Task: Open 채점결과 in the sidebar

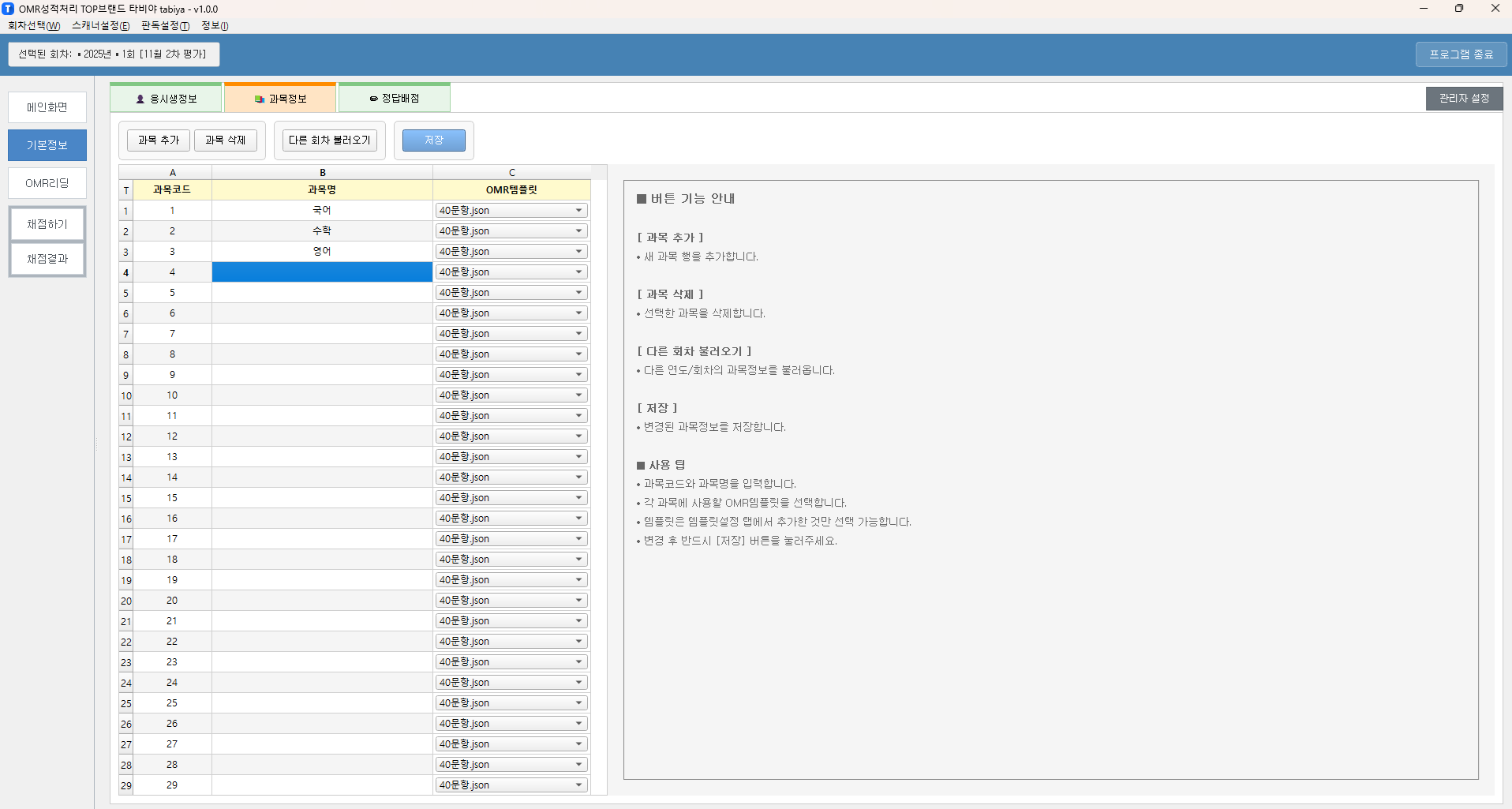Action: tap(47, 259)
